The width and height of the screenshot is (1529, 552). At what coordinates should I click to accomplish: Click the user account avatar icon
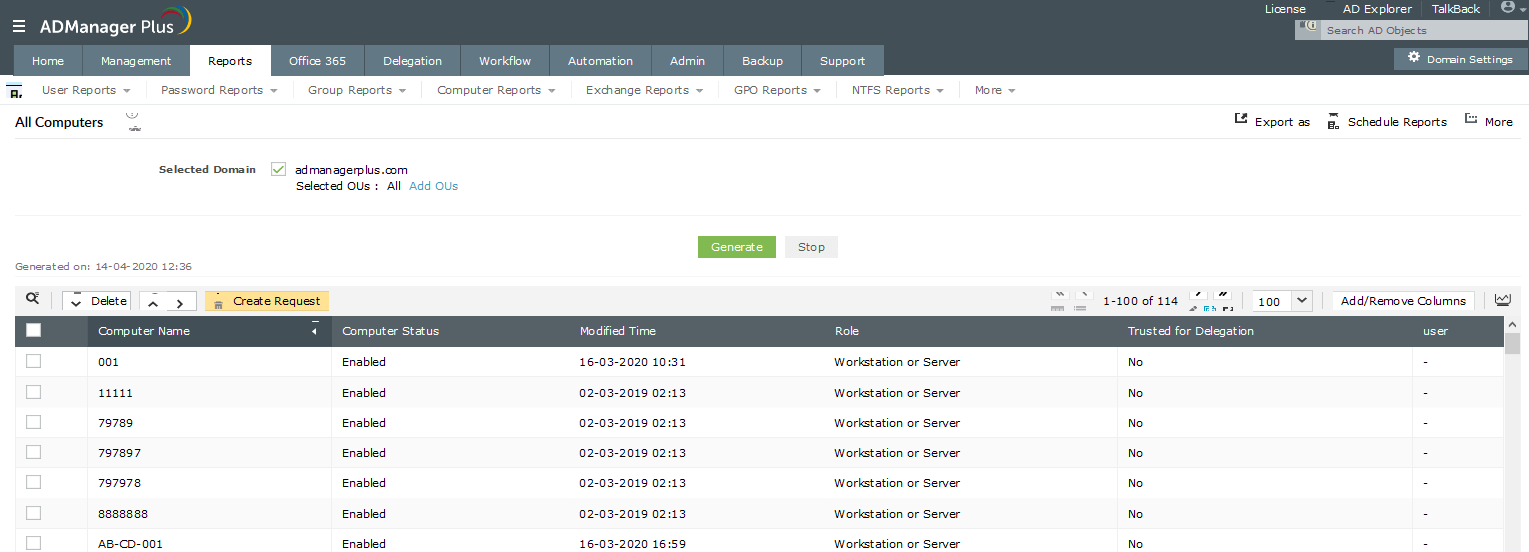(1508, 7)
